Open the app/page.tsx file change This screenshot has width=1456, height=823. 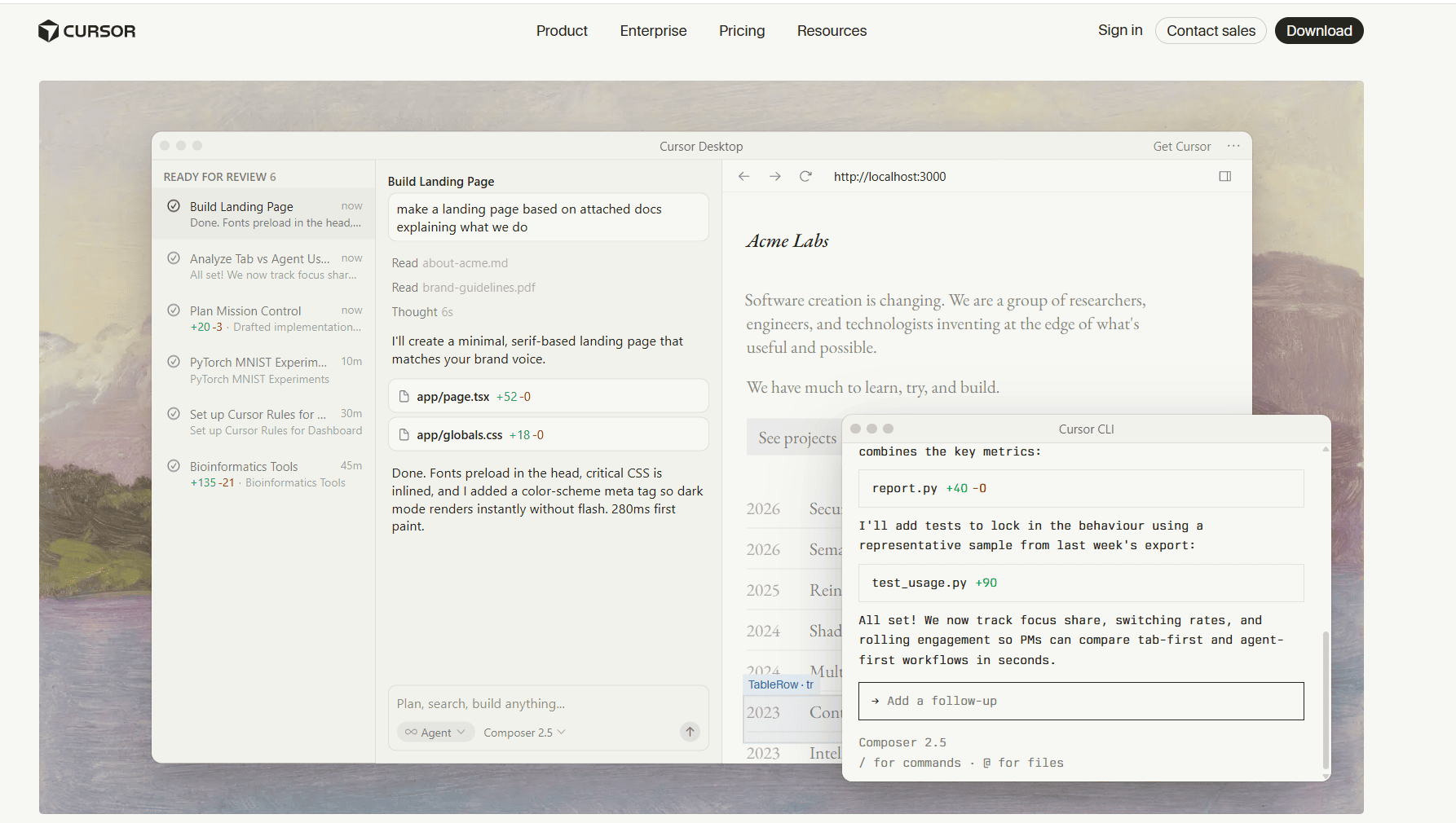click(548, 397)
